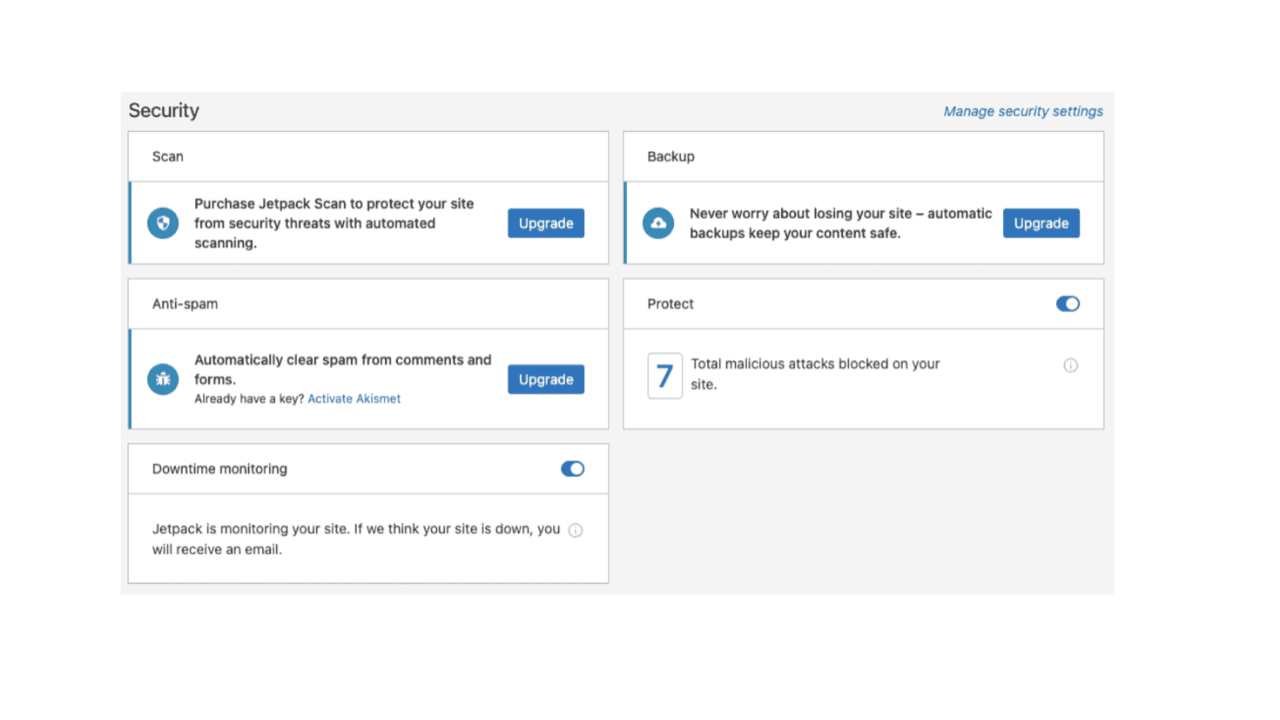Click the Scan shield icon

[163, 223]
